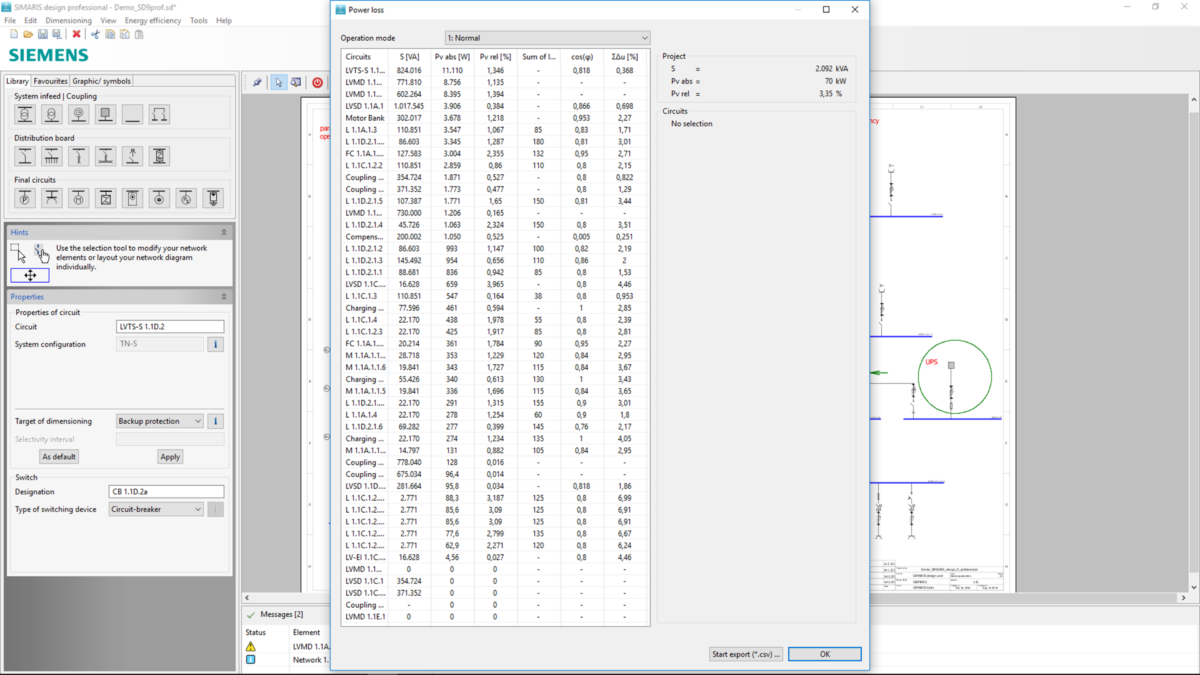The height and width of the screenshot is (675, 1200).
Task: Select the Compens... row in the table
Action: (495, 237)
